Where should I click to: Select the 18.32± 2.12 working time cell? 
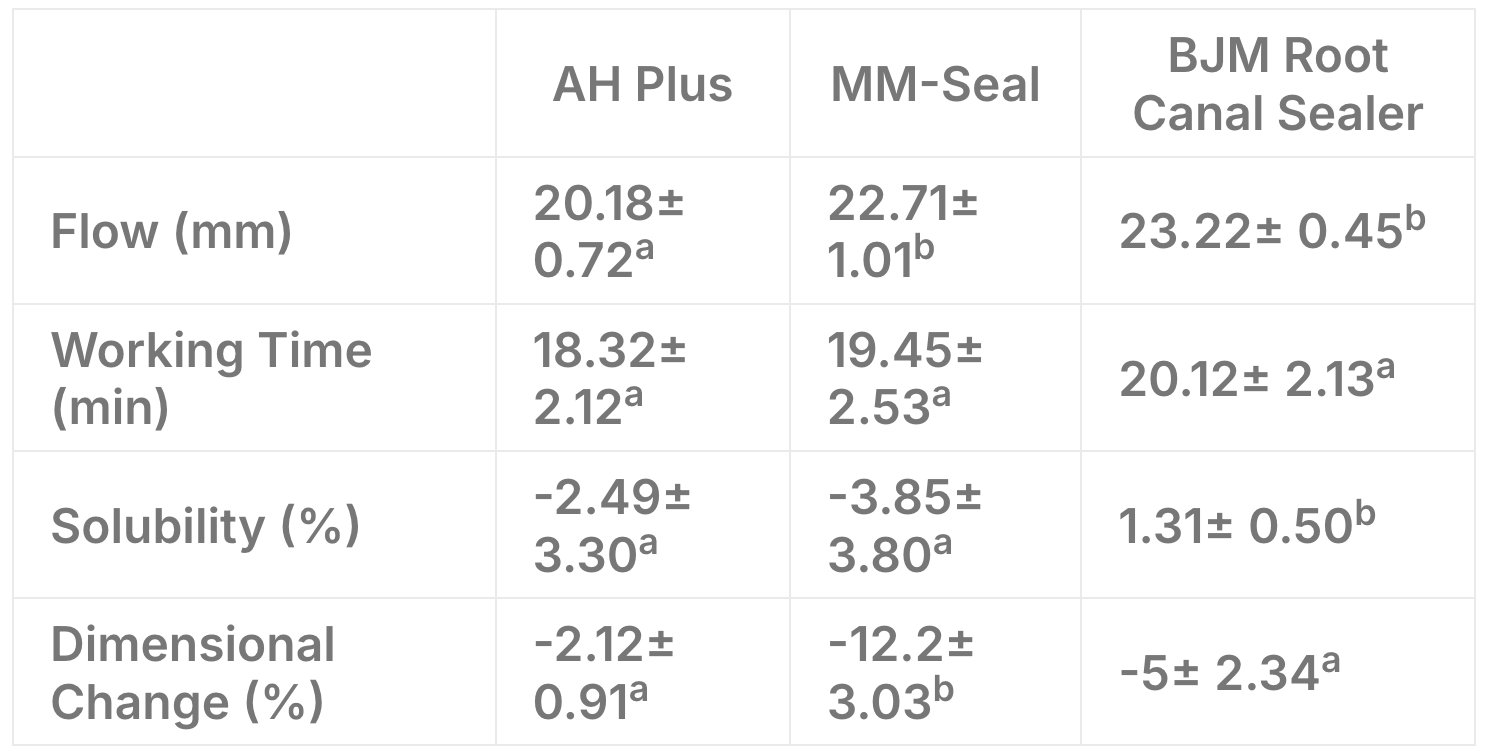[x=609, y=378]
